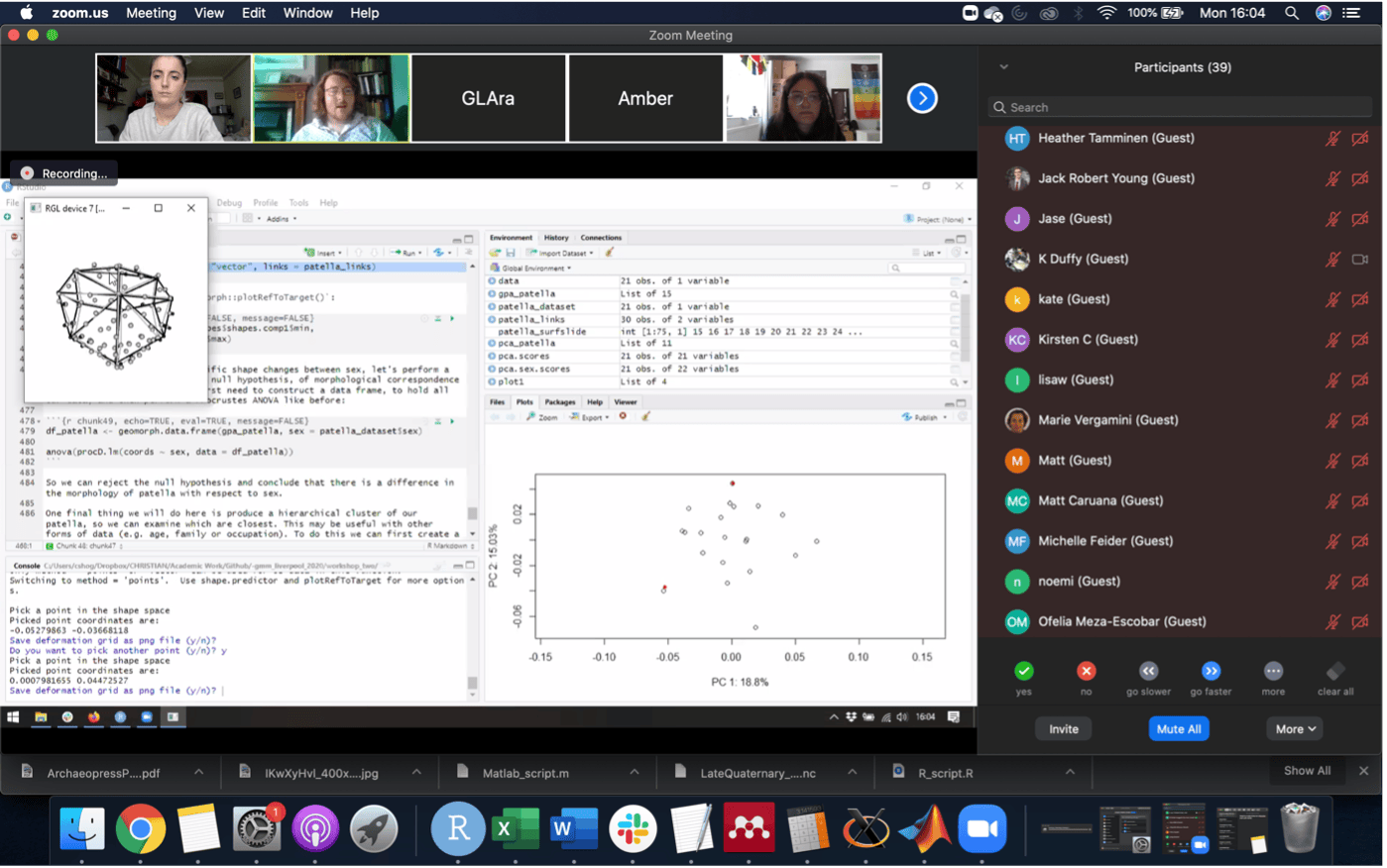Toggle Kirsten C's video camera icon
Screen dimensions: 1387x868
click(x=1360, y=340)
